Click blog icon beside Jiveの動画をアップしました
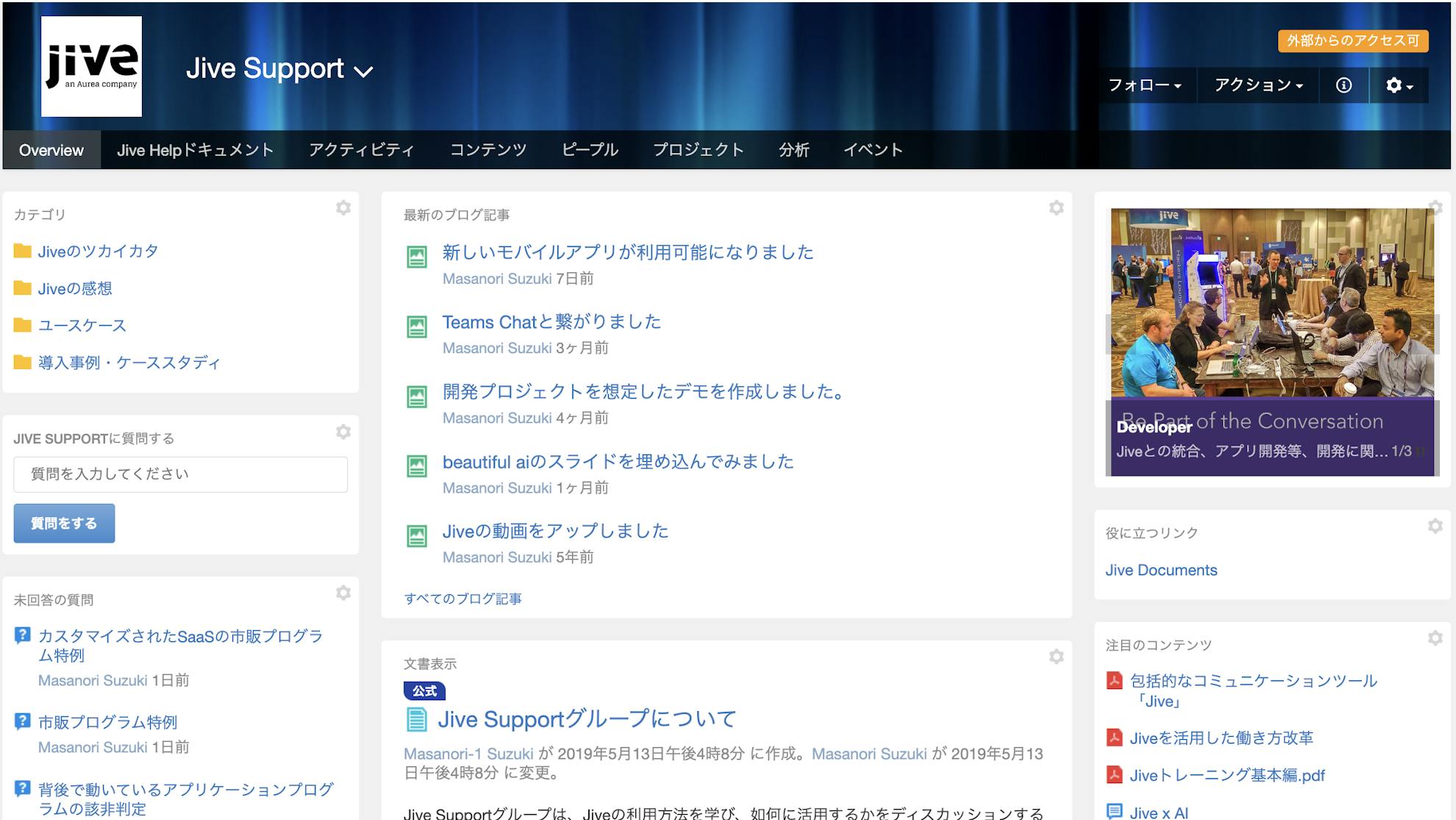Screen dimensions: 1456x820 417,535
